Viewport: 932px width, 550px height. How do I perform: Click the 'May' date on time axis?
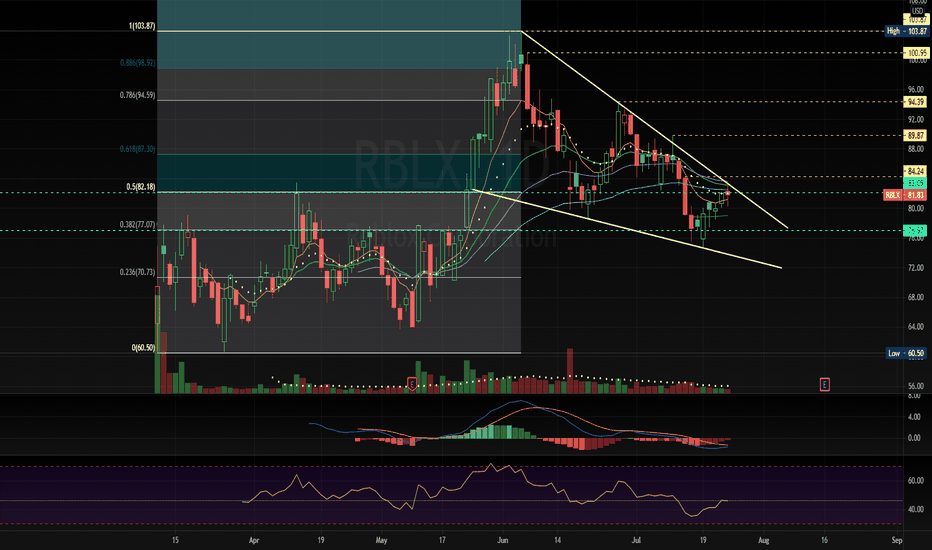coord(382,540)
